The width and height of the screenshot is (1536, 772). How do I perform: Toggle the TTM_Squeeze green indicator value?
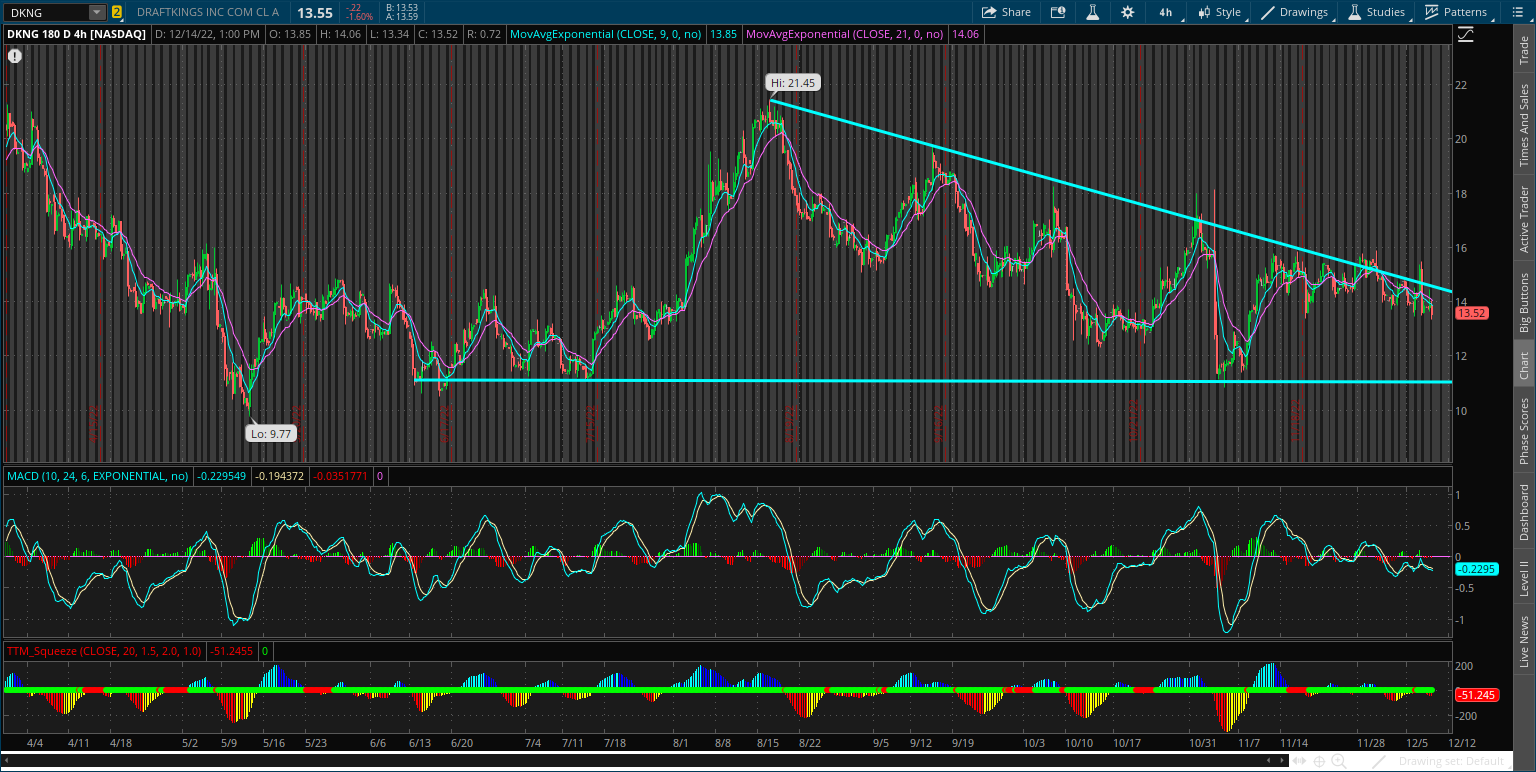pyautogui.click(x=263, y=651)
